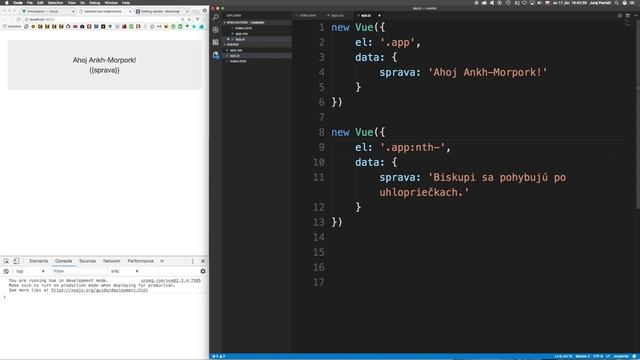Viewport: 640px width, 360px height.
Task: Toggle the DevTools device toolbar icon
Action: [16, 261]
